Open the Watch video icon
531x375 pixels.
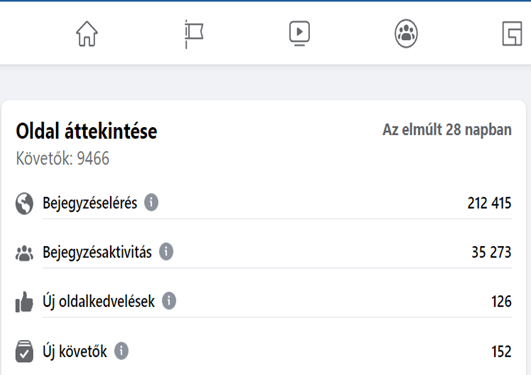click(x=299, y=33)
